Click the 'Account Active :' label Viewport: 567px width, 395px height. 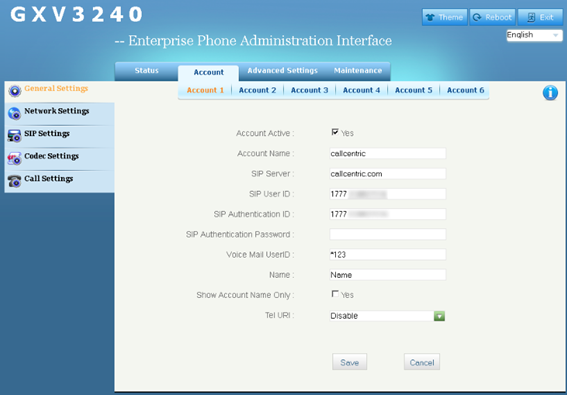[x=265, y=133]
